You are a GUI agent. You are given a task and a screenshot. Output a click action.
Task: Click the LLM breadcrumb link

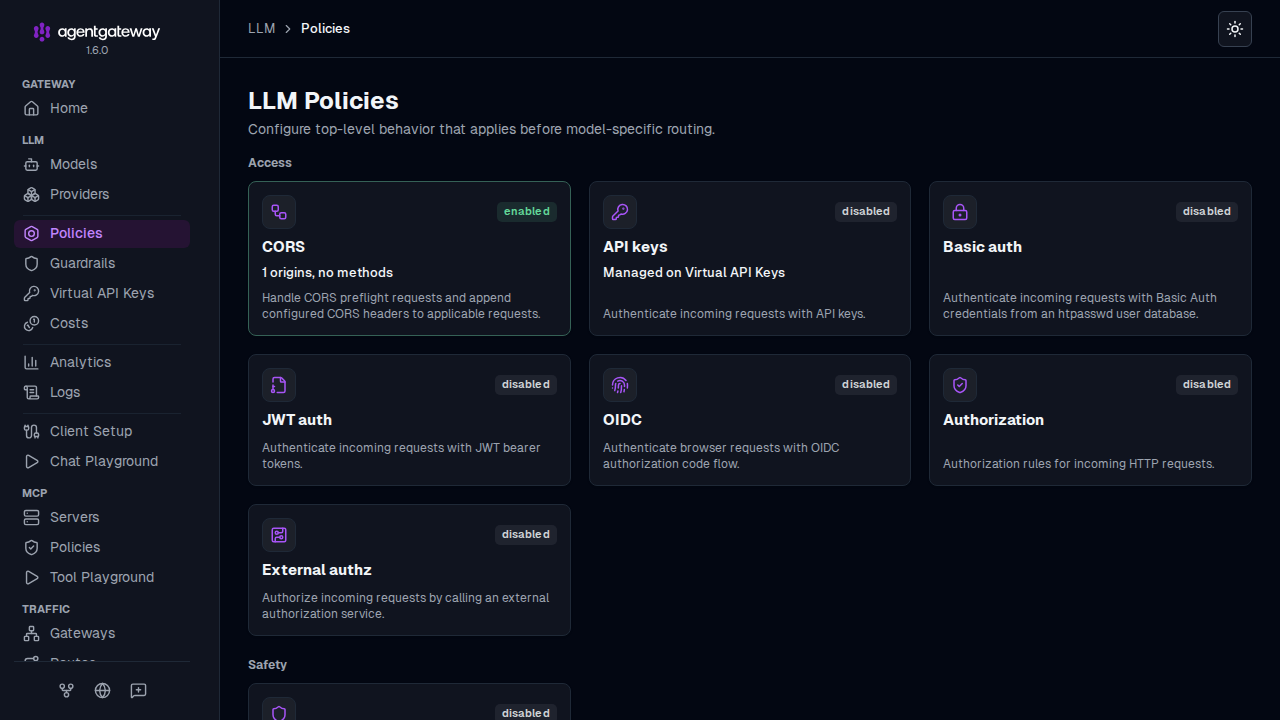click(261, 28)
